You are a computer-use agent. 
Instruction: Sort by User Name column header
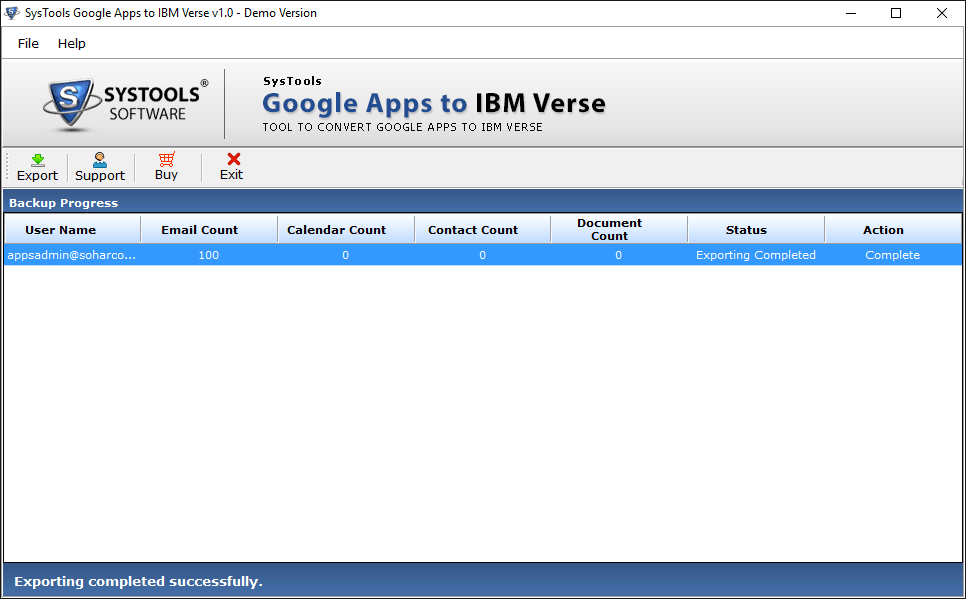(73, 230)
